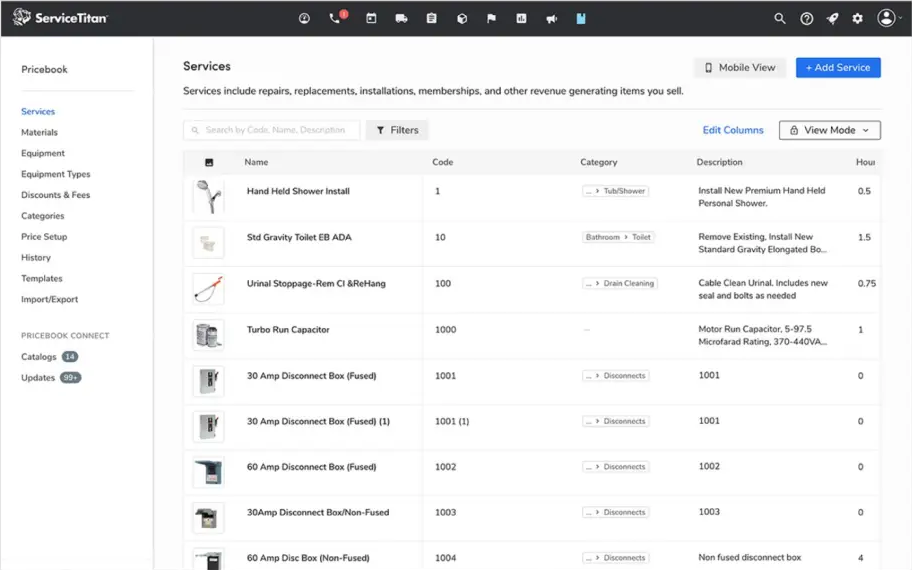Click the Urinal Stoppage cable thumbnail
Screen dimensions: 912x570
(208, 289)
